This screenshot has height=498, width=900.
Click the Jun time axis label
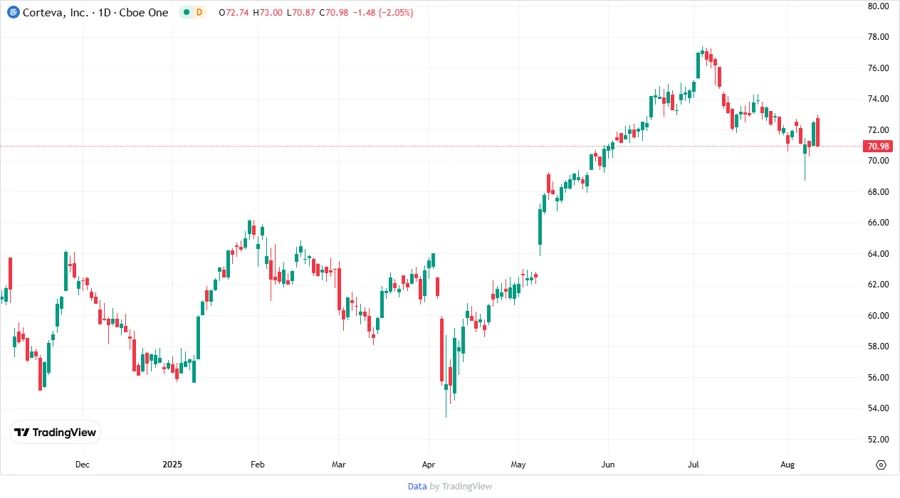point(608,464)
